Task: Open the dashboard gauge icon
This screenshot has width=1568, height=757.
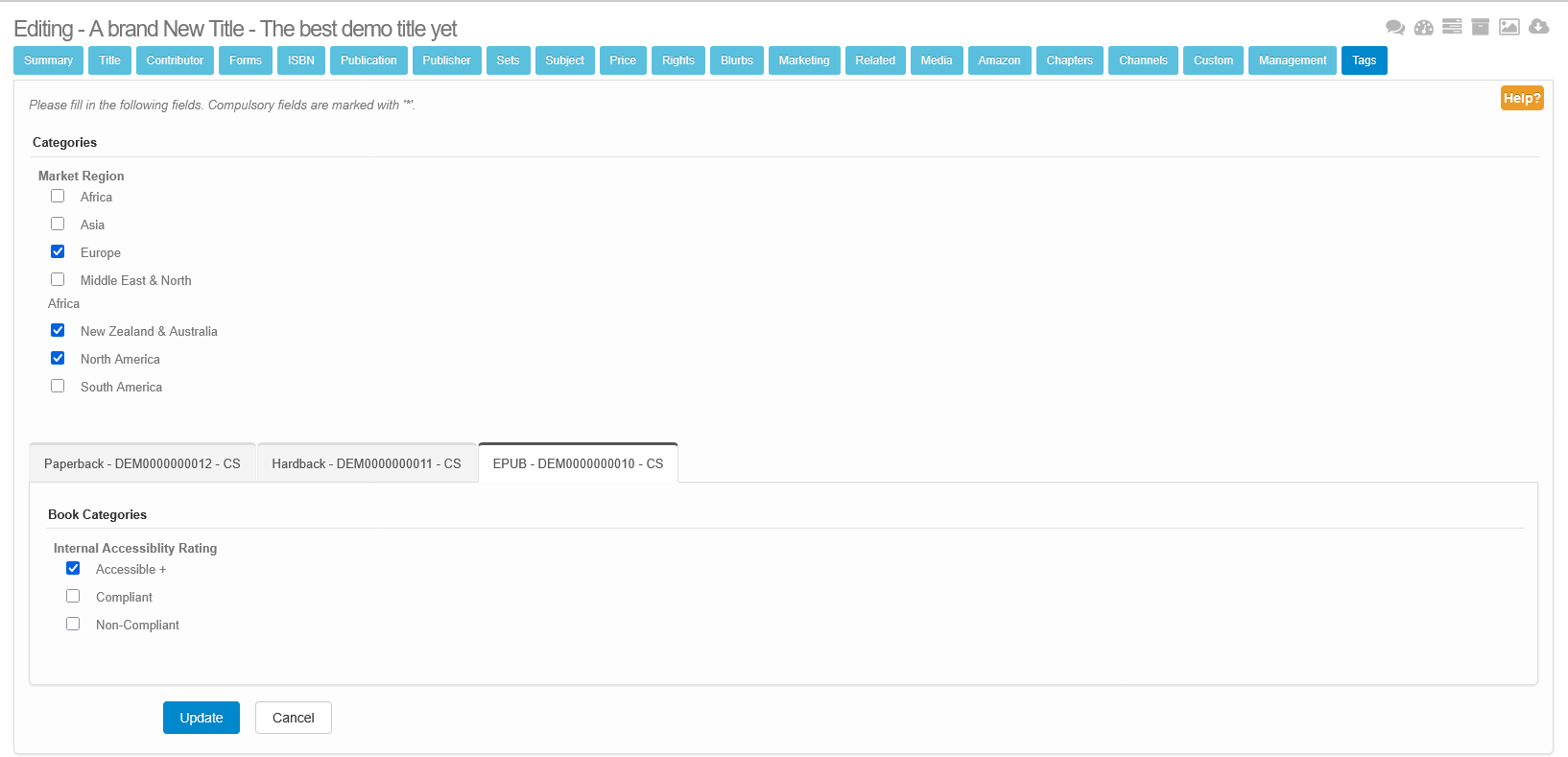Action: (x=1424, y=27)
